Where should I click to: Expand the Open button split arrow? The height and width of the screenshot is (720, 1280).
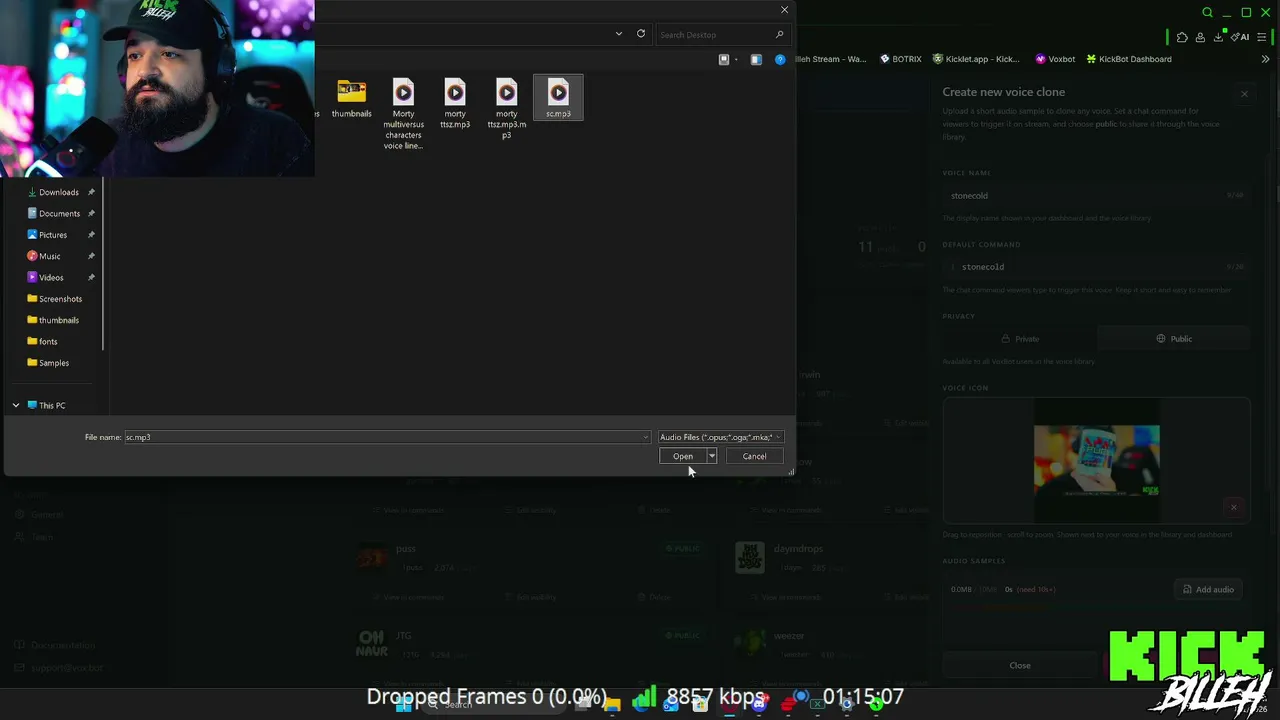[712, 456]
